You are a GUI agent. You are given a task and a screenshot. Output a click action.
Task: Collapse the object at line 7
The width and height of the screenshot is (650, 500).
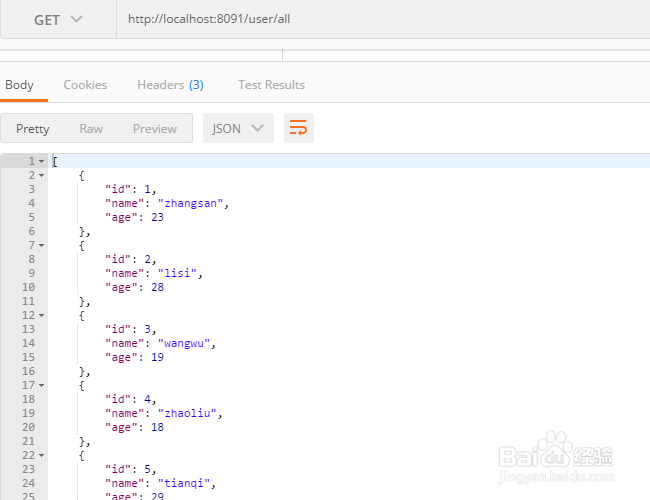(x=41, y=245)
